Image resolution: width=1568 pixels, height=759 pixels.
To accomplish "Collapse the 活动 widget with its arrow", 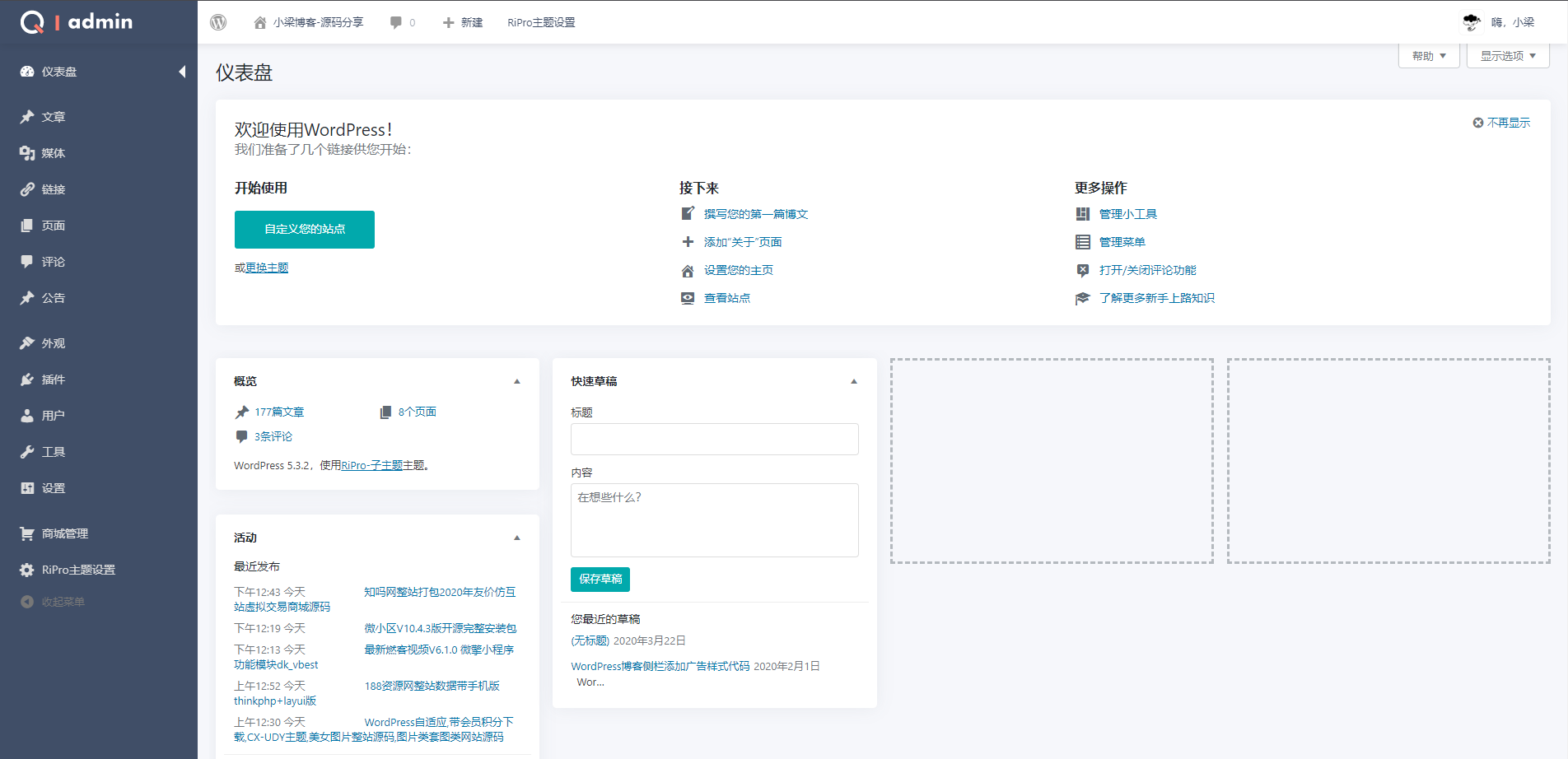I will coord(517,538).
